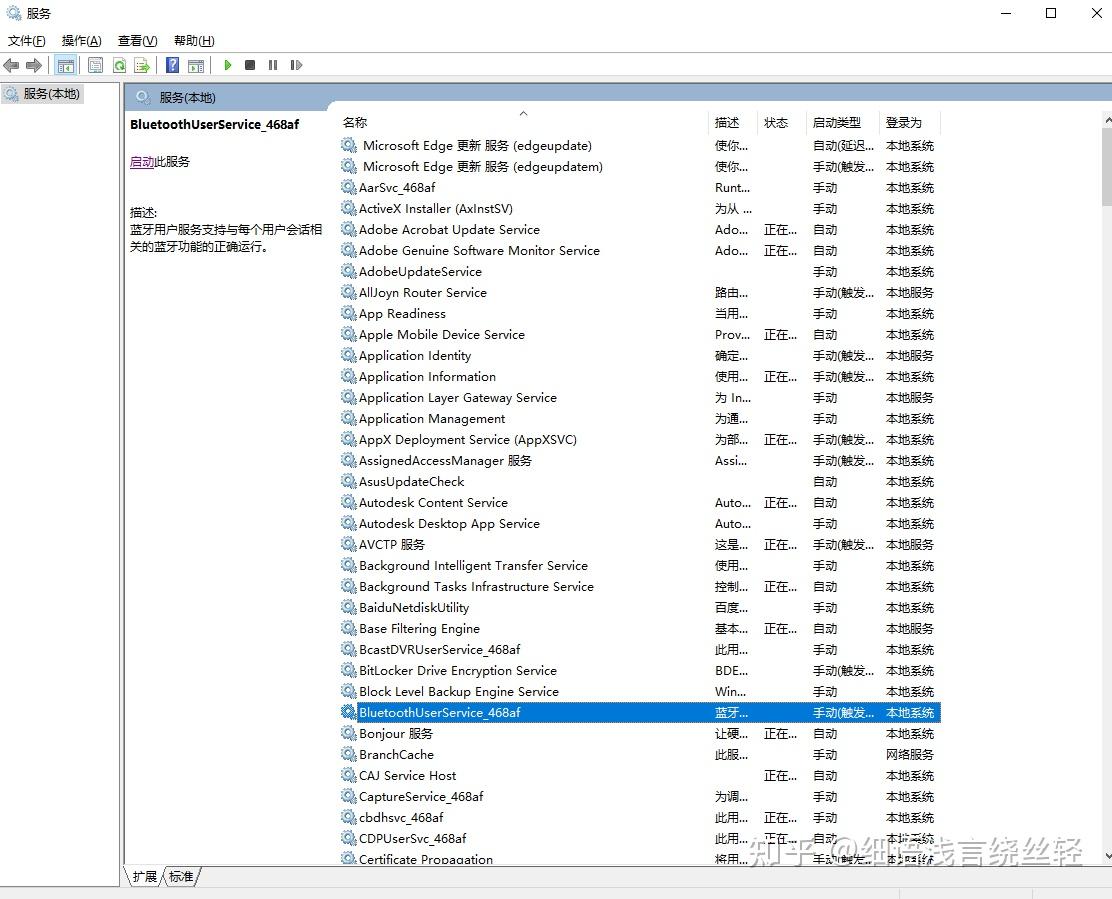Select Apple Mobile Device Service
1112x899 pixels.
tap(640, 335)
